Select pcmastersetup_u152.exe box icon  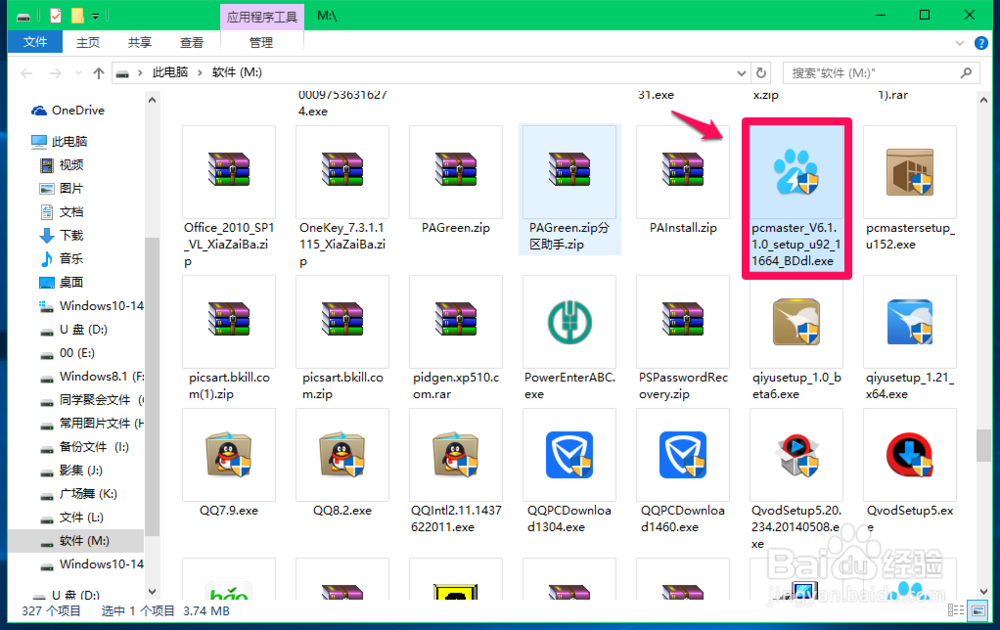(x=909, y=172)
